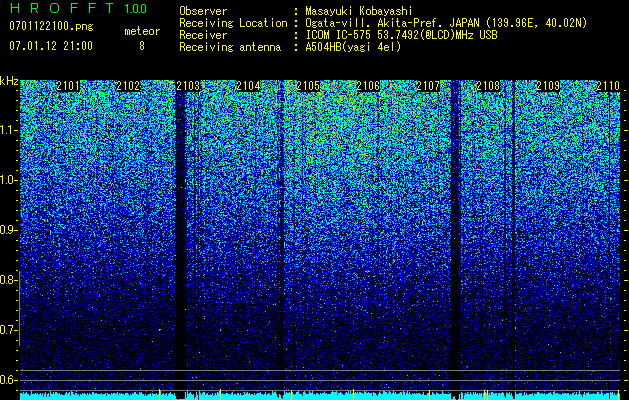Click the ICOM IC-575 receiver details
Screen dimensions: 629x400
(x=401, y=35)
